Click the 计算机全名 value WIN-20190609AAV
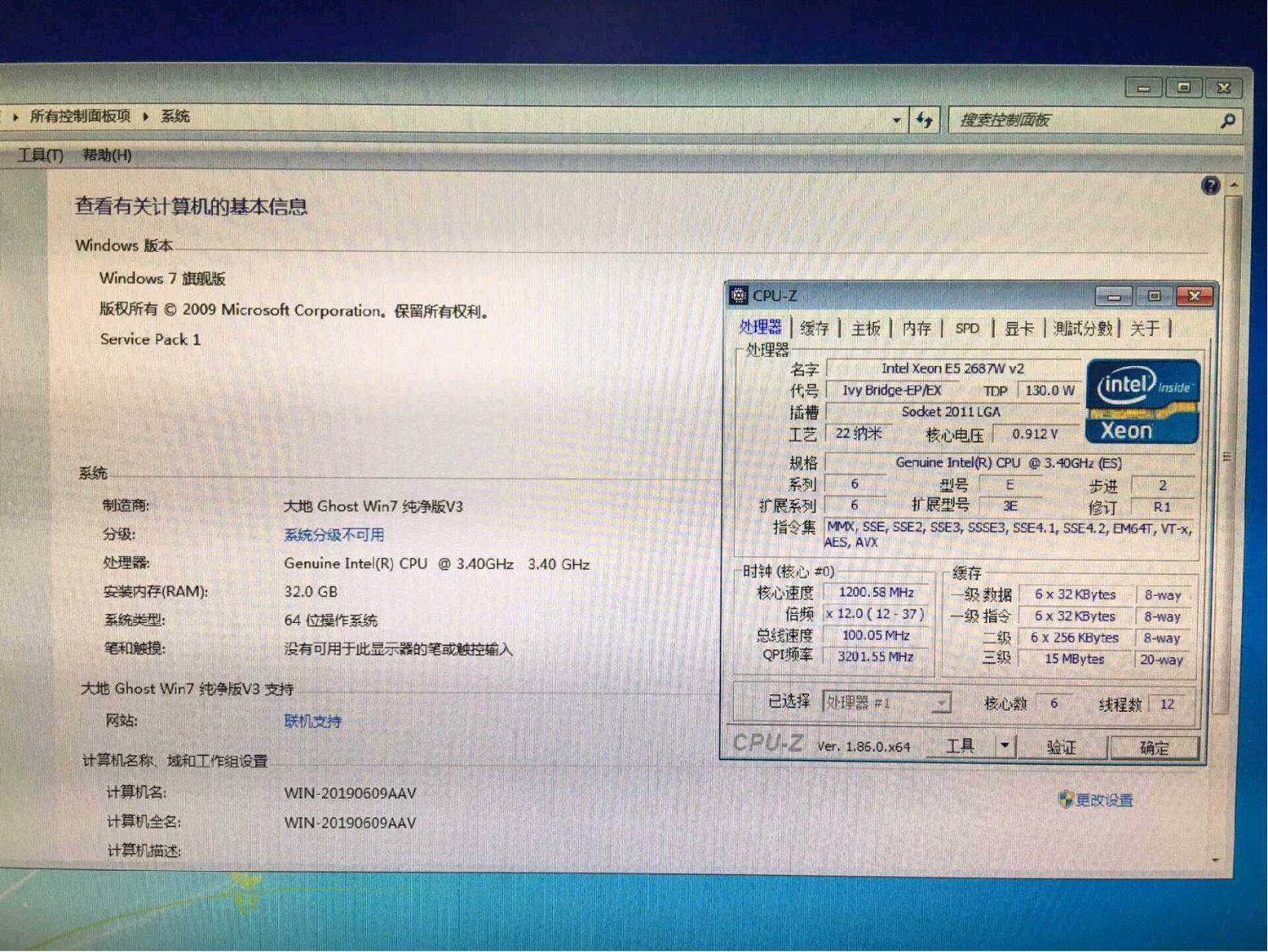The height and width of the screenshot is (952, 1268). click(350, 822)
